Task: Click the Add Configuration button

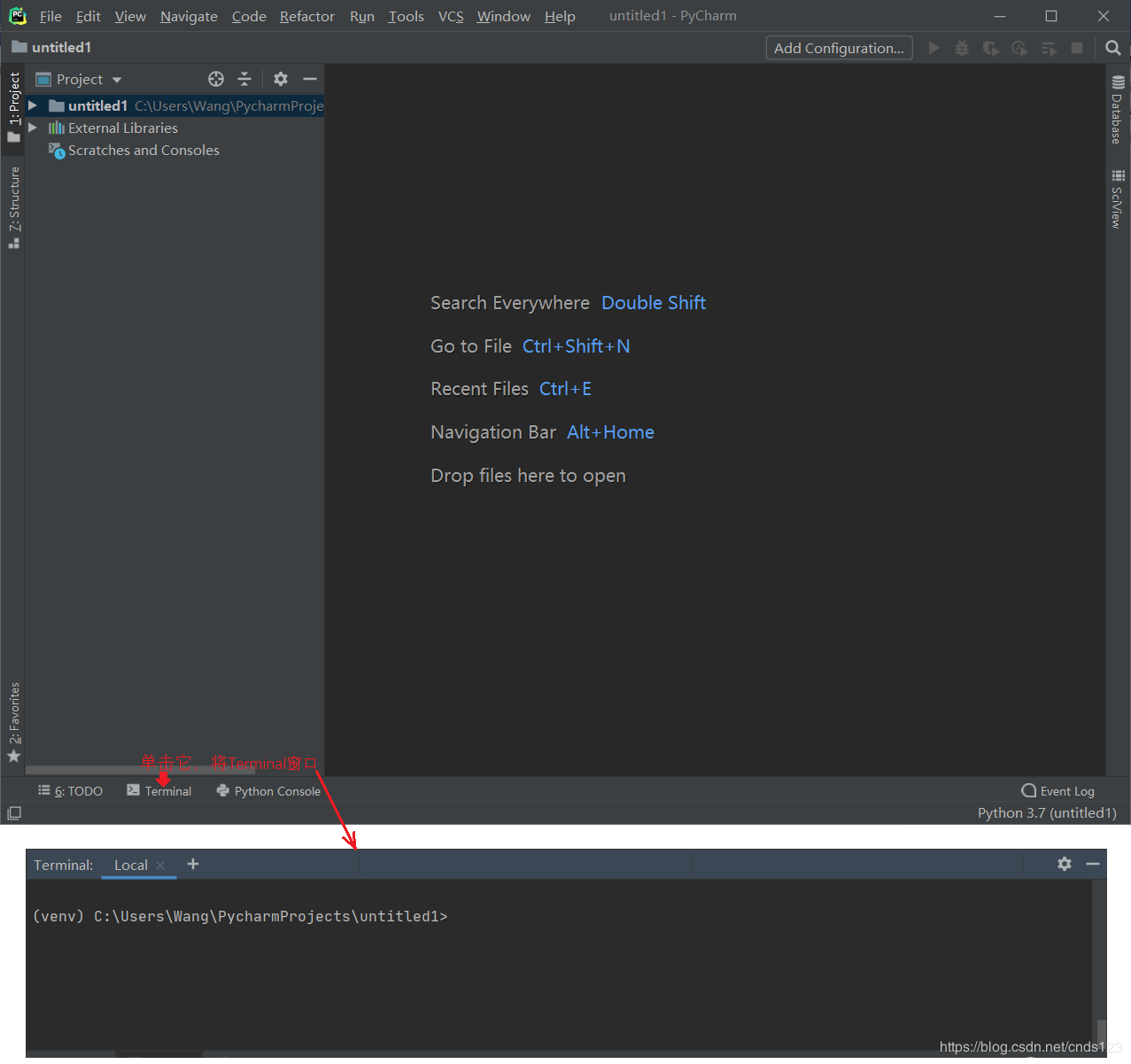Action: point(839,48)
